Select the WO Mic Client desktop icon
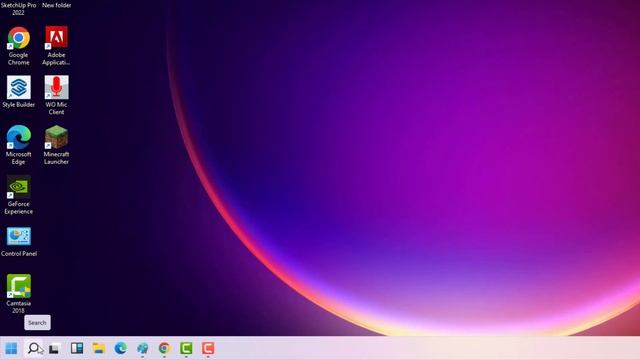Image resolution: width=640 pixels, height=360 pixels. [x=56, y=95]
